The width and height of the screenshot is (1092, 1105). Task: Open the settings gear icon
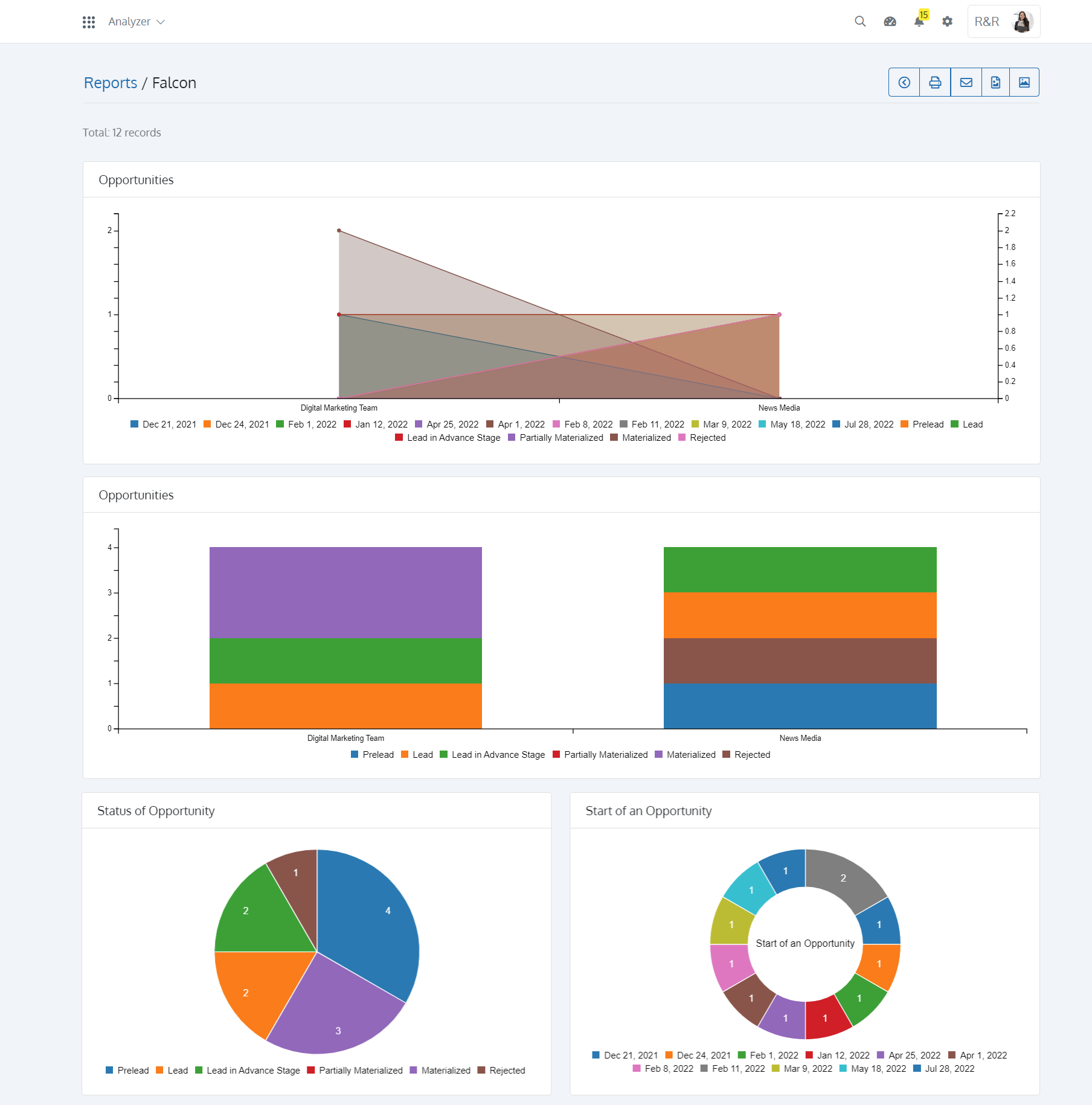[x=947, y=22]
